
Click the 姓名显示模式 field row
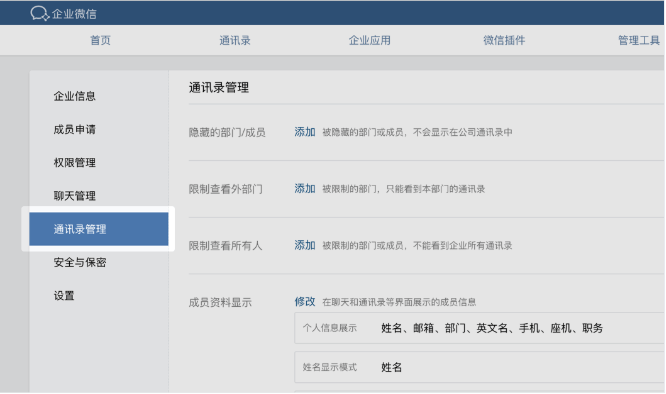[480, 367]
